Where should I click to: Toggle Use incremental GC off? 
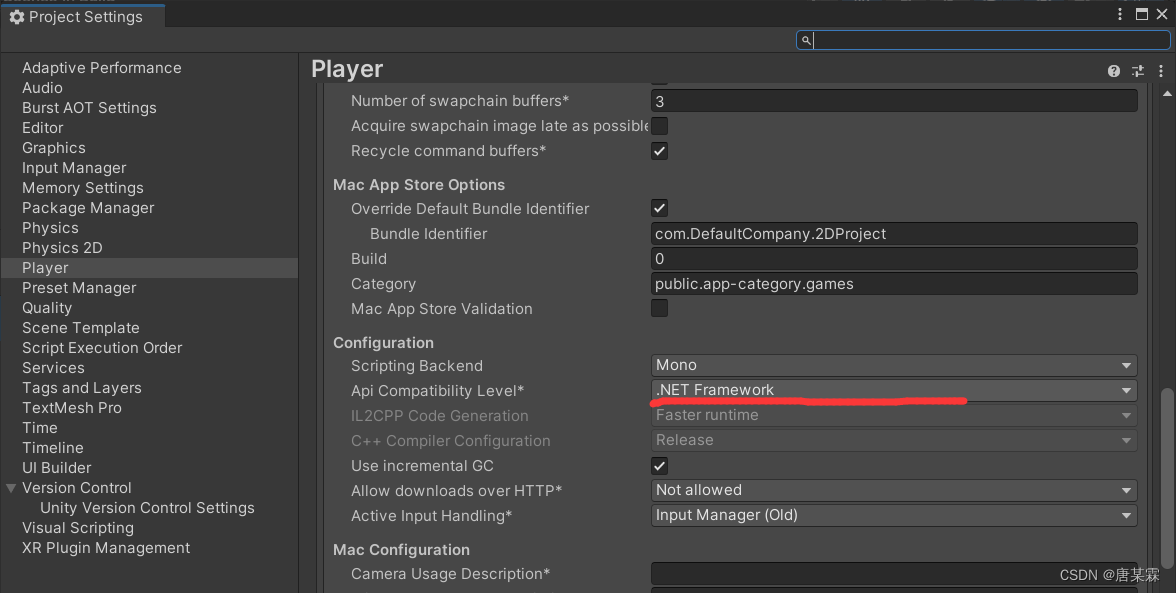coord(658,465)
